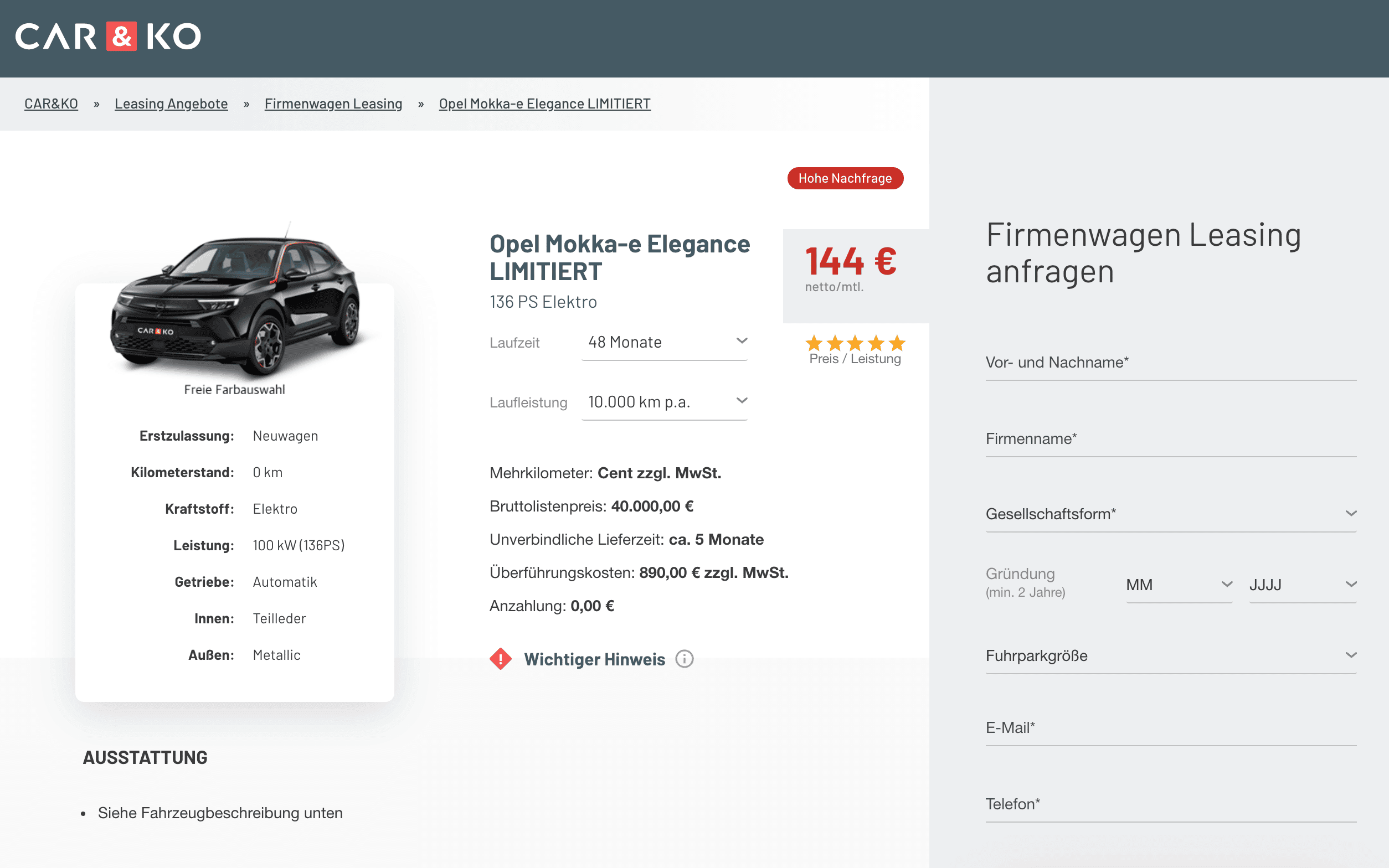Click the Überführungskosten 890,00 € line
1389x868 pixels.
tap(639, 573)
